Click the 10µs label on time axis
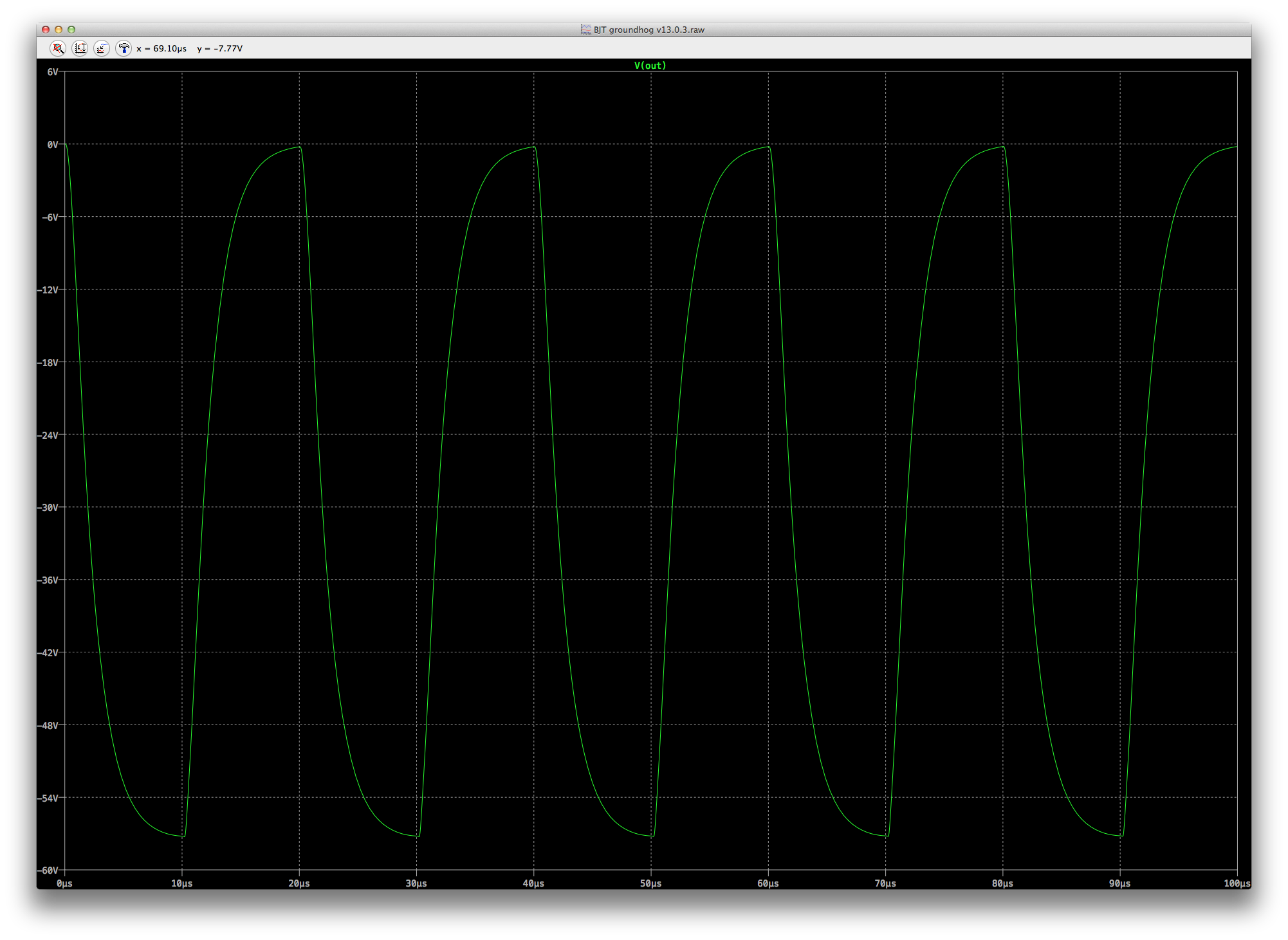The width and height of the screenshot is (1288, 940). click(181, 883)
